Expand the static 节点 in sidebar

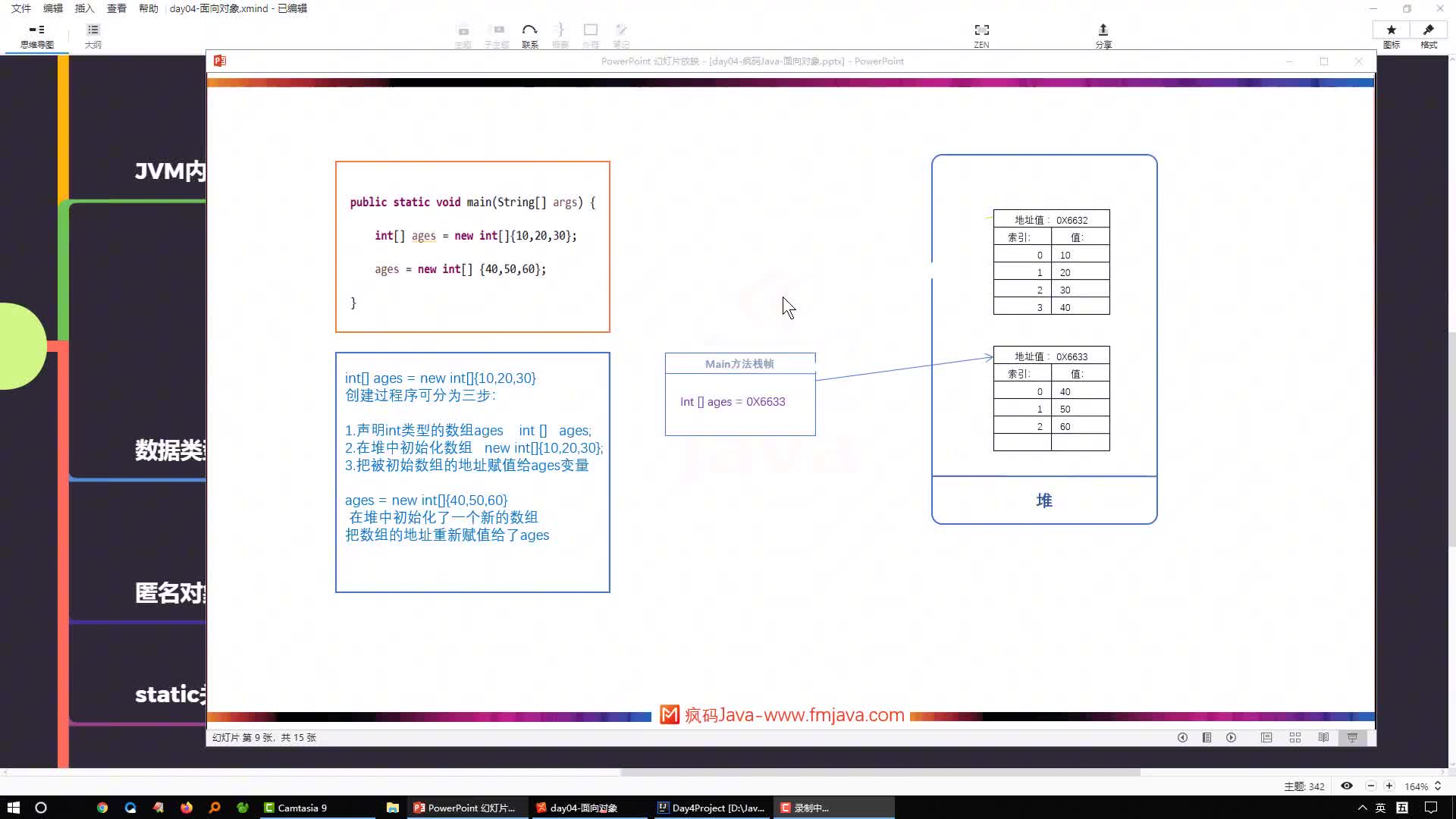coord(165,694)
